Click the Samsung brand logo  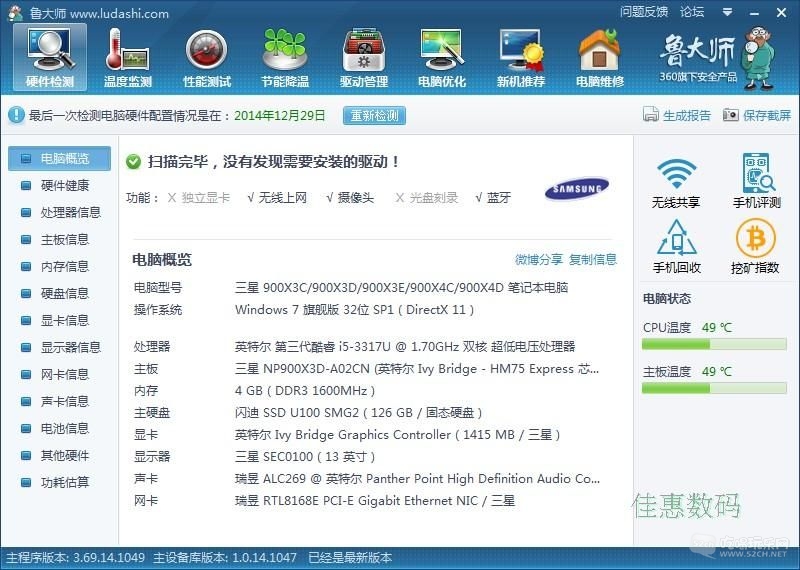577,189
